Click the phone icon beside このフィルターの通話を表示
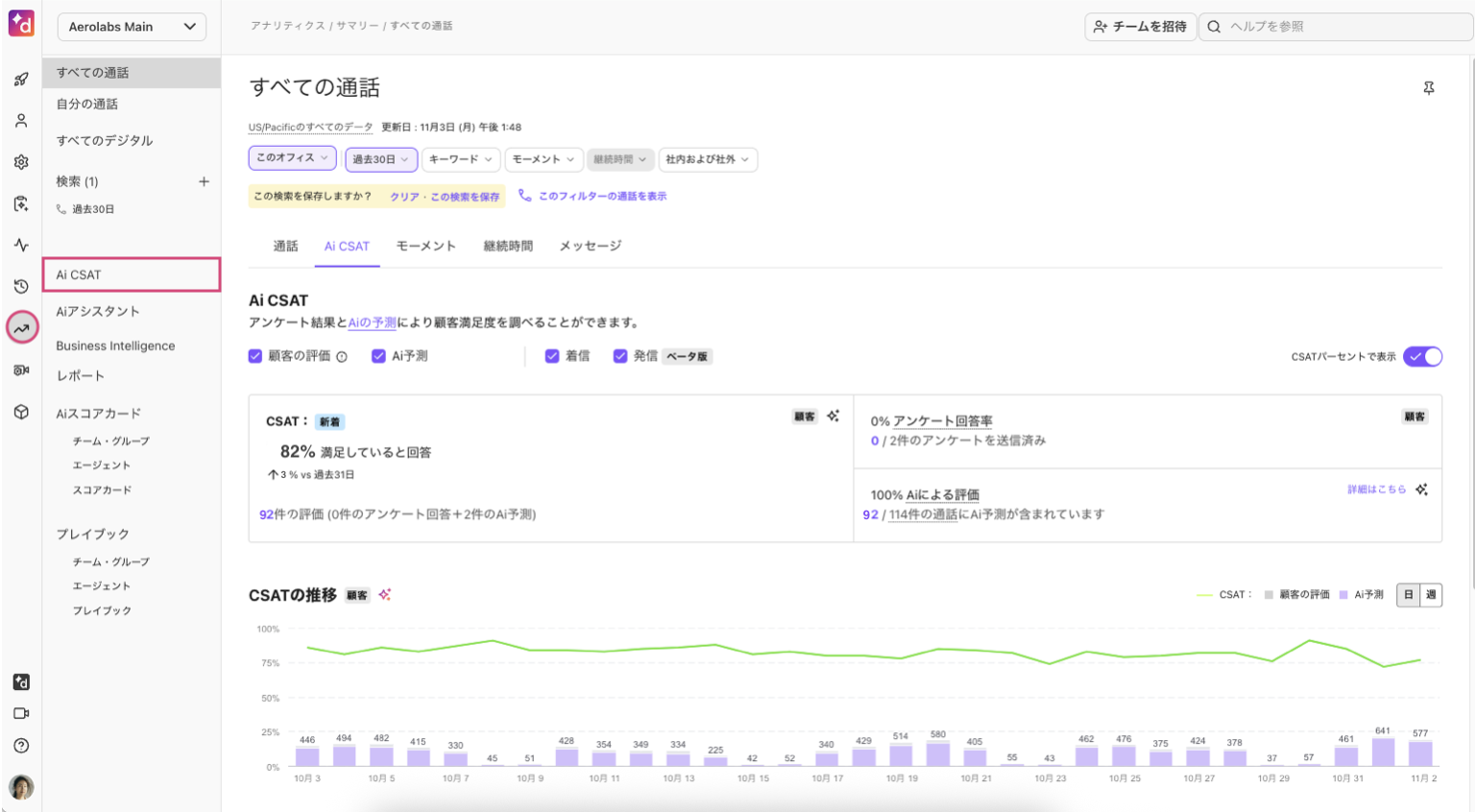The width and height of the screenshot is (1475, 812). [524, 195]
